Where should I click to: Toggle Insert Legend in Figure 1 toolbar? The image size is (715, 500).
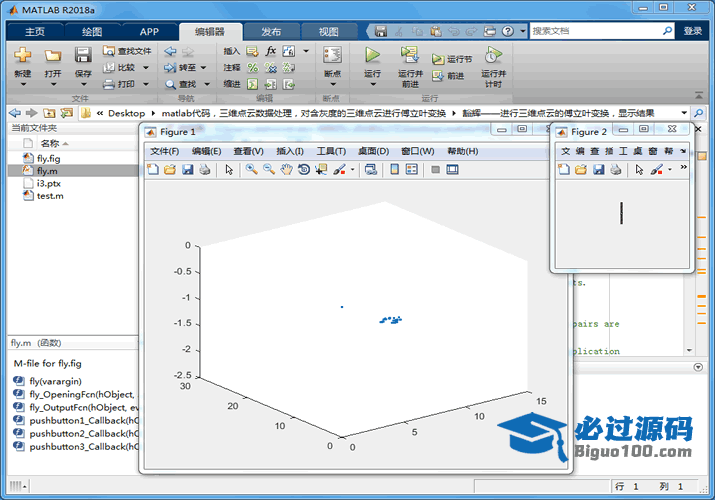point(411,170)
